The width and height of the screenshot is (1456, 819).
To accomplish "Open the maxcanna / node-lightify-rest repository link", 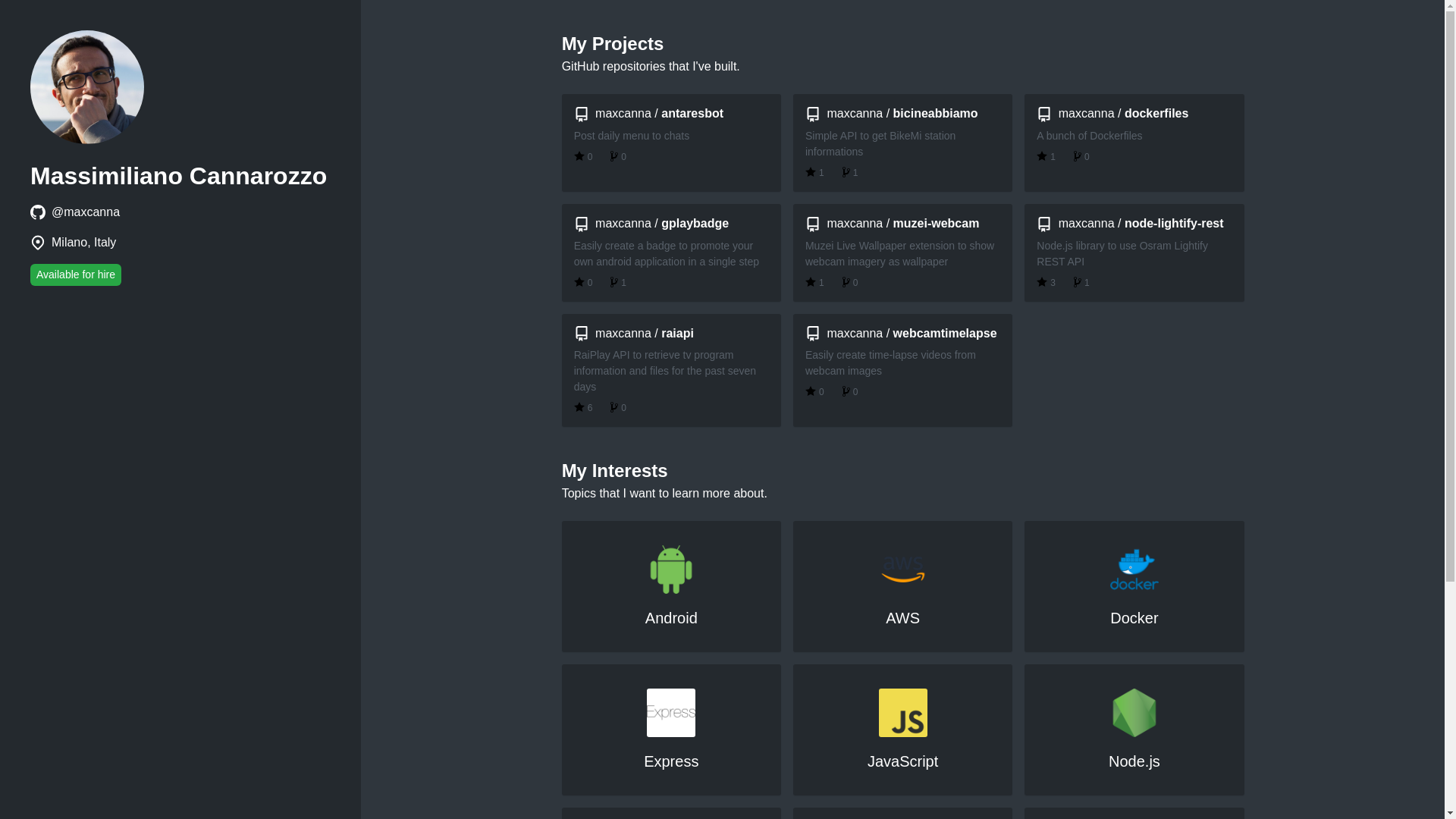I will tap(1141, 224).
